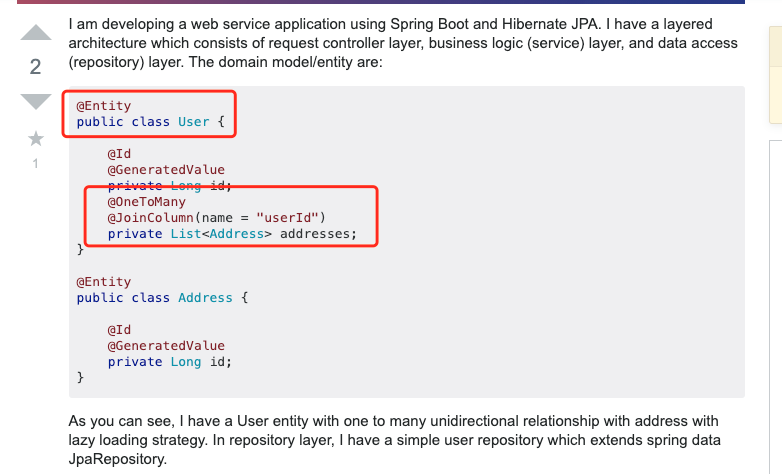The width and height of the screenshot is (782, 474).
Task: Favorite the question using the star icon
Action: click(x=35, y=138)
